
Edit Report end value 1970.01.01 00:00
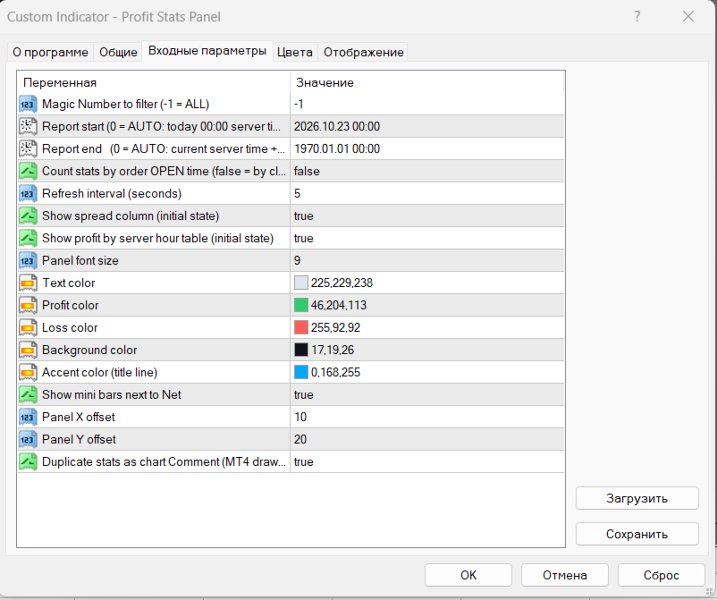point(337,149)
